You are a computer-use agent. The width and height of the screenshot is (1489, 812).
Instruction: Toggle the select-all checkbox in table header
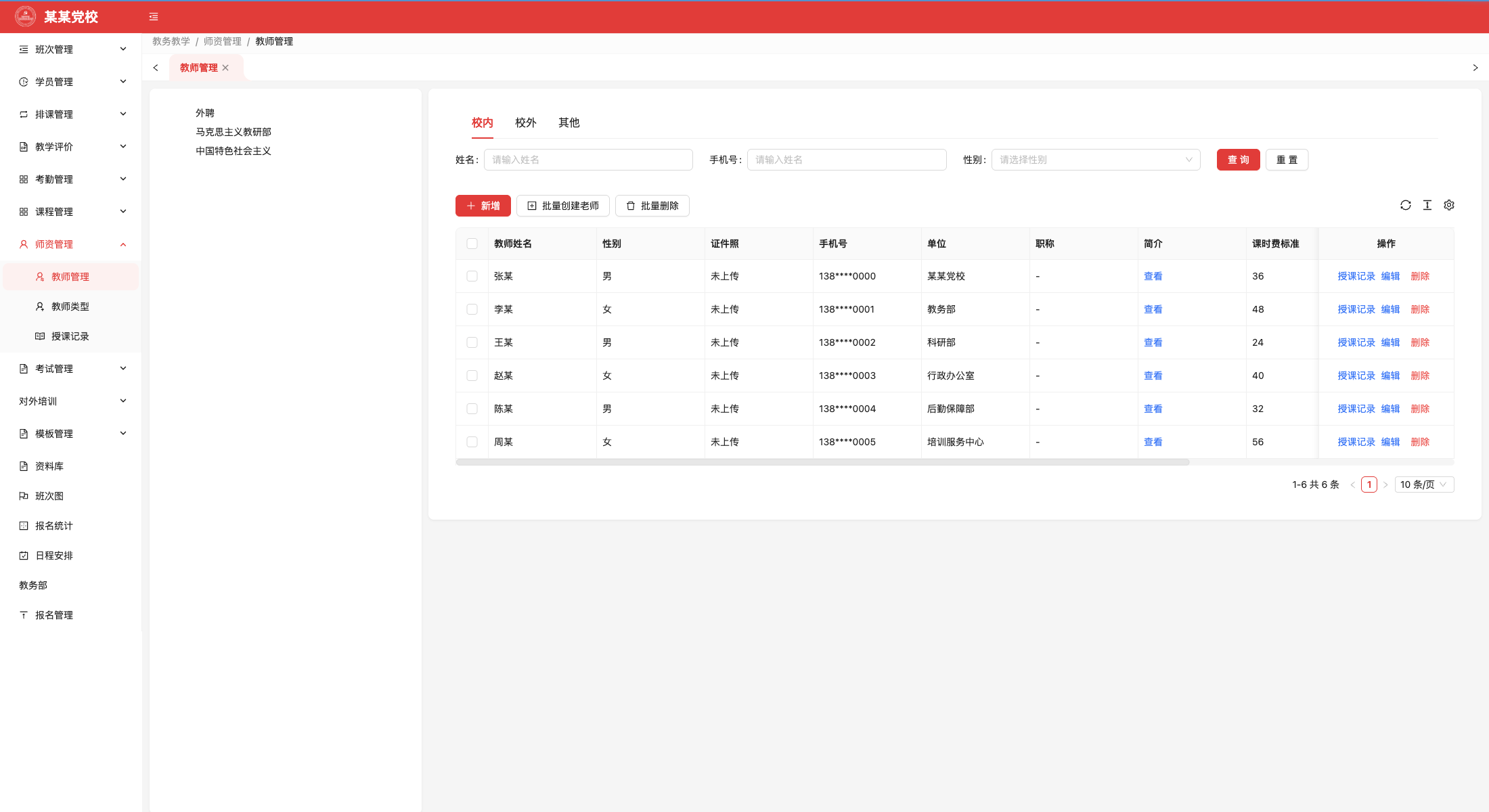pyautogui.click(x=472, y=244)
